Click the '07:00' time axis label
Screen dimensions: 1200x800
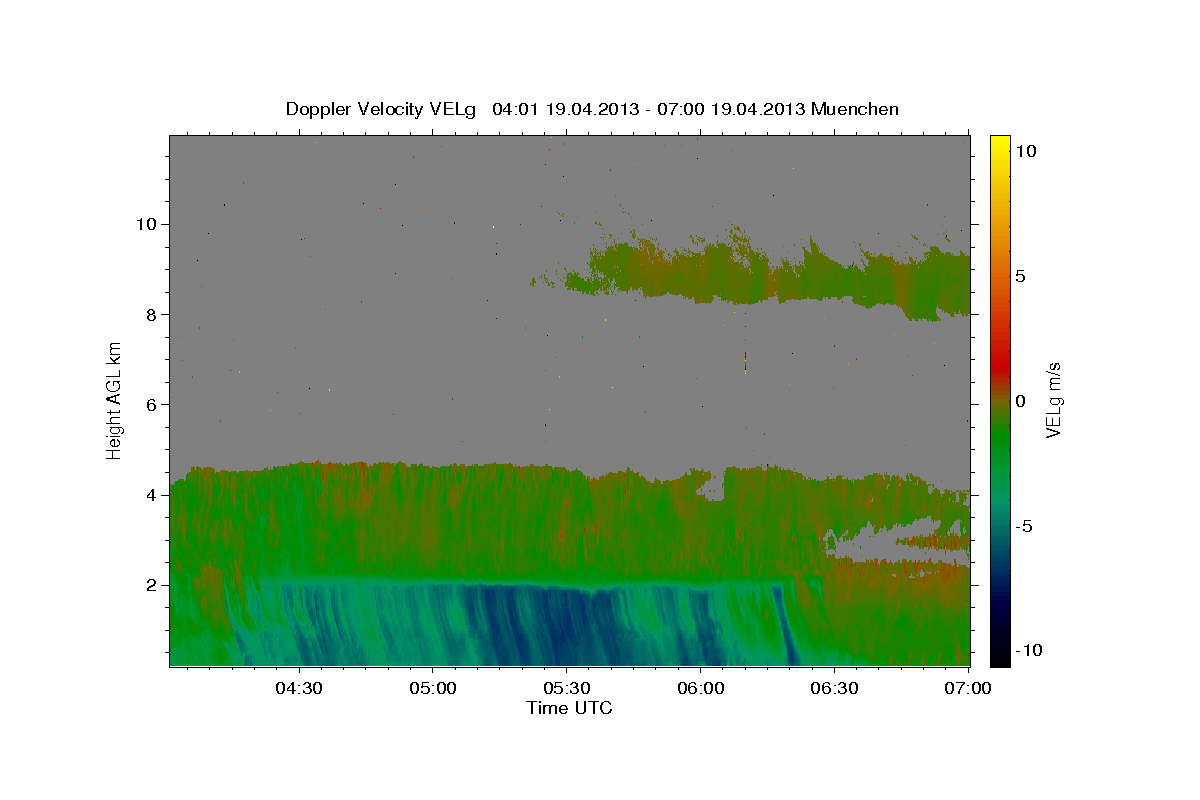[x=968, y=689]
